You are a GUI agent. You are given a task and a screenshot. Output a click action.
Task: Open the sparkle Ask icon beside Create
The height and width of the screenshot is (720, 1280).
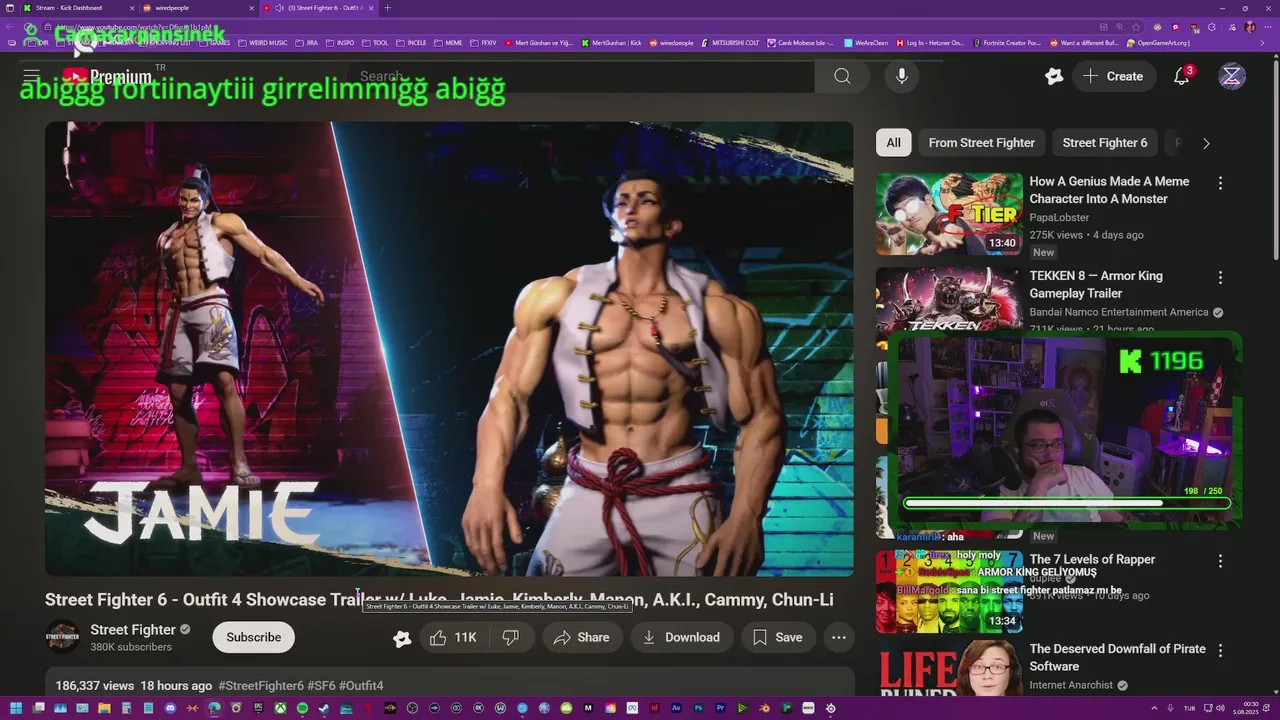coord(1053,76)
